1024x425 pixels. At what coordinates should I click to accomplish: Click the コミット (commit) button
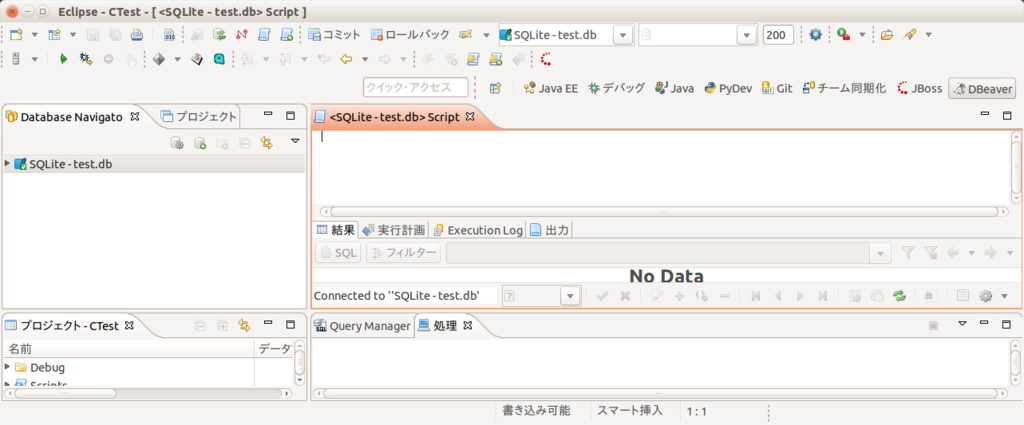(x=334, y=35)
